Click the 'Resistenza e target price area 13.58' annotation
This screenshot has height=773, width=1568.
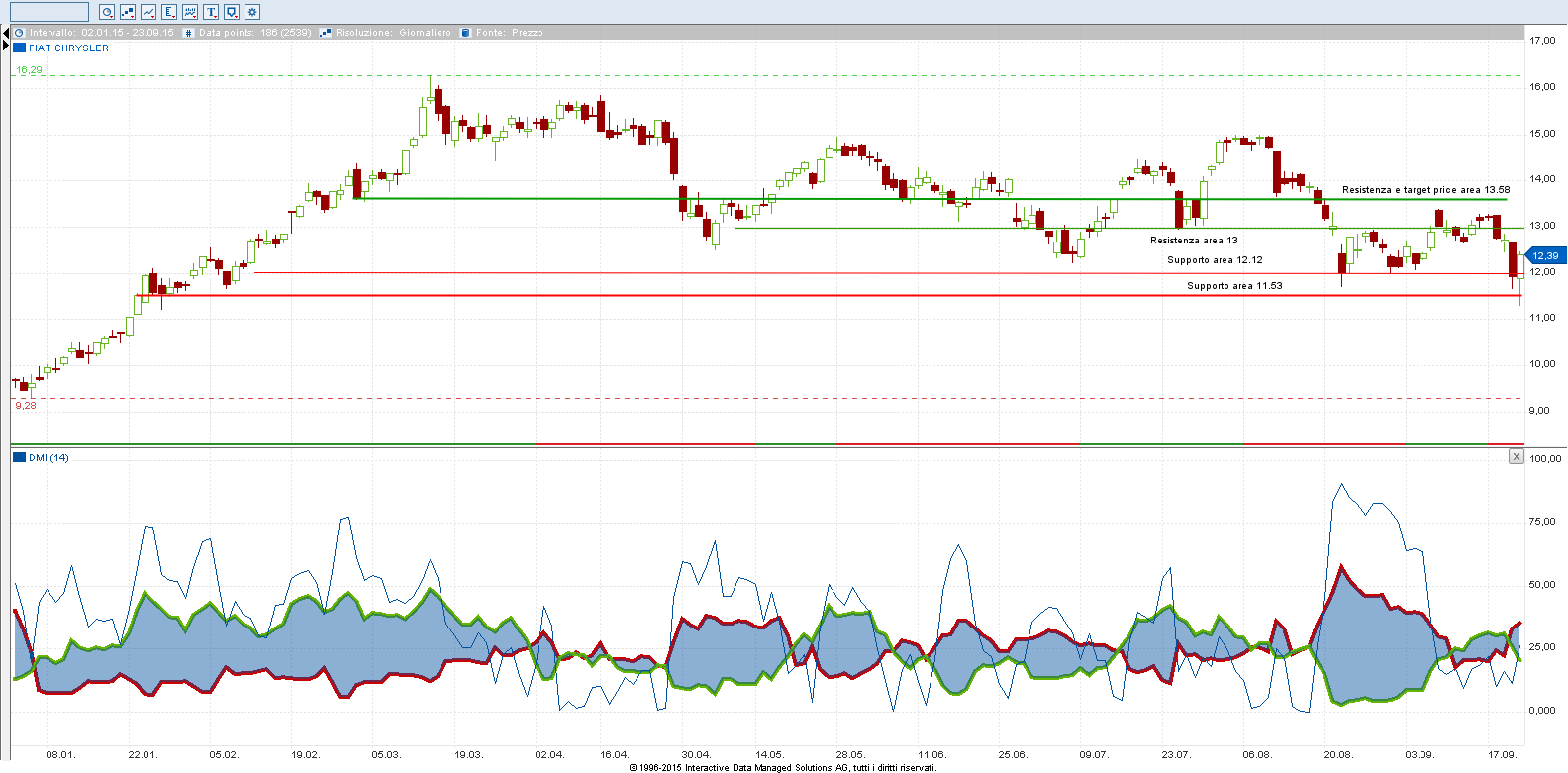[x=1426, y=190]
